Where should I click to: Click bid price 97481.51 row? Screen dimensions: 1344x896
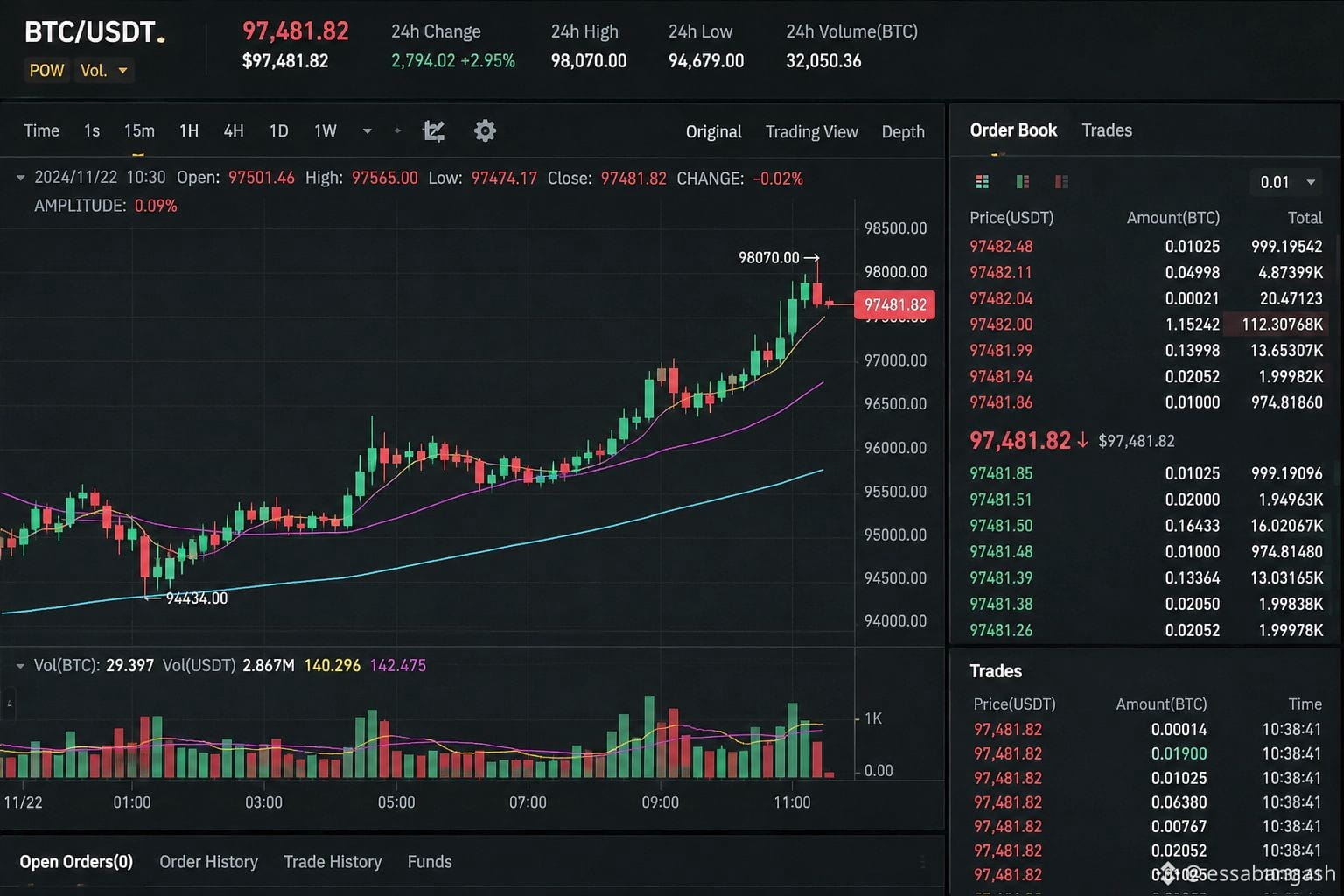click(1146, 500)
